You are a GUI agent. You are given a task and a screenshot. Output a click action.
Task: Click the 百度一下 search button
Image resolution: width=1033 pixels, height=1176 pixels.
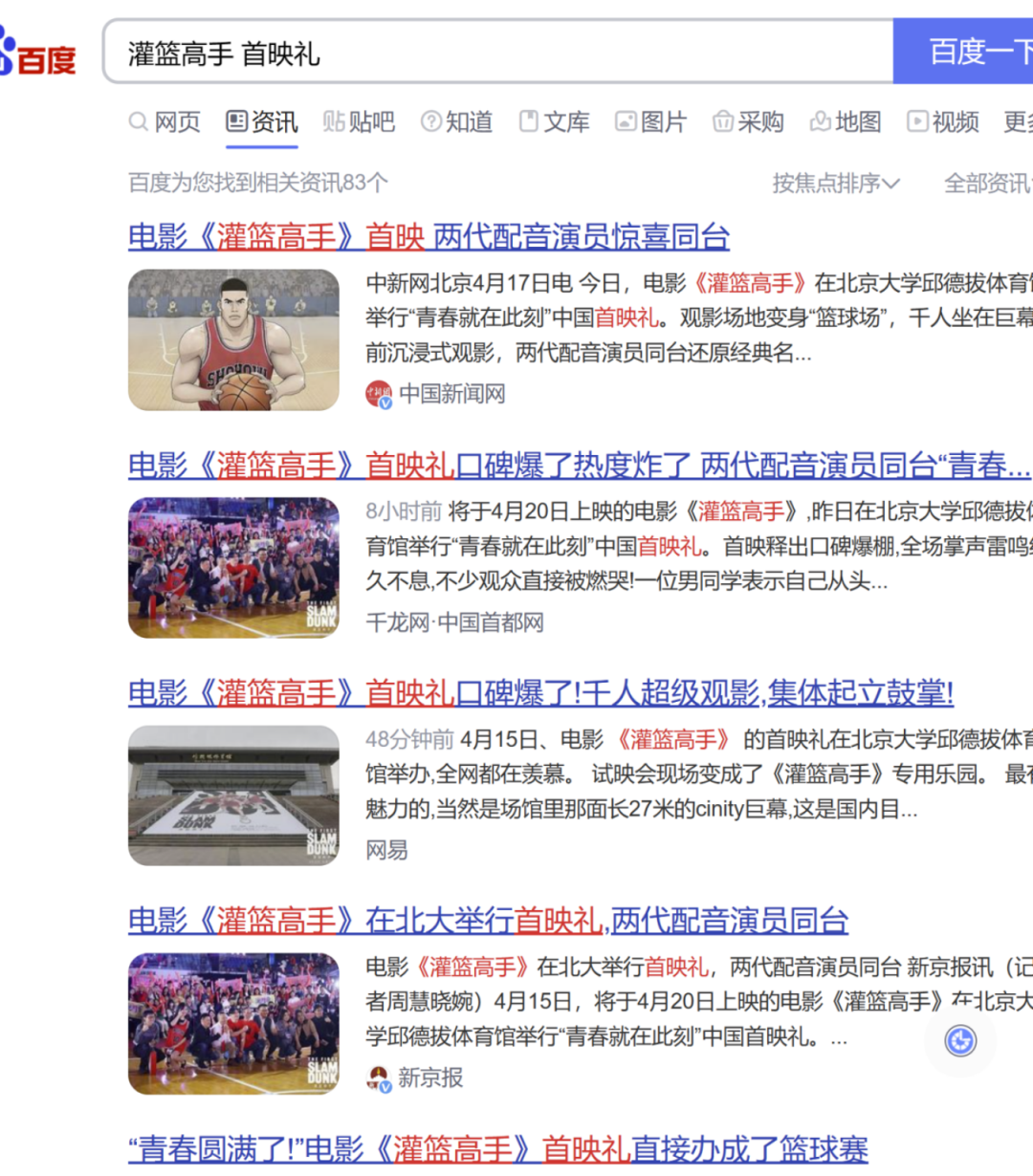pyautogui.click(x=966, y=52)
